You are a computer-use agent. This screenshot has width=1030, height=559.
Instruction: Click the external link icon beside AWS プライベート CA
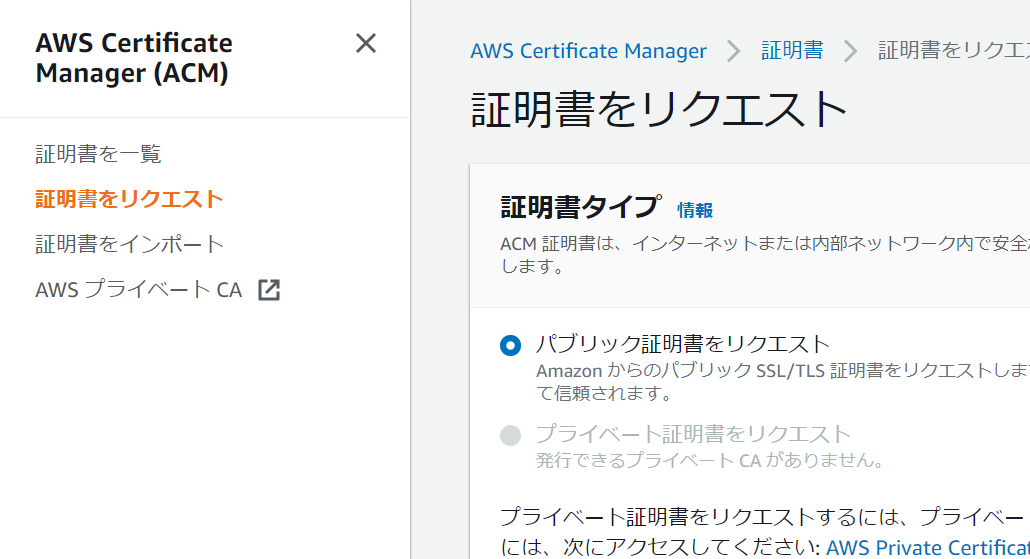coord(269,290)
